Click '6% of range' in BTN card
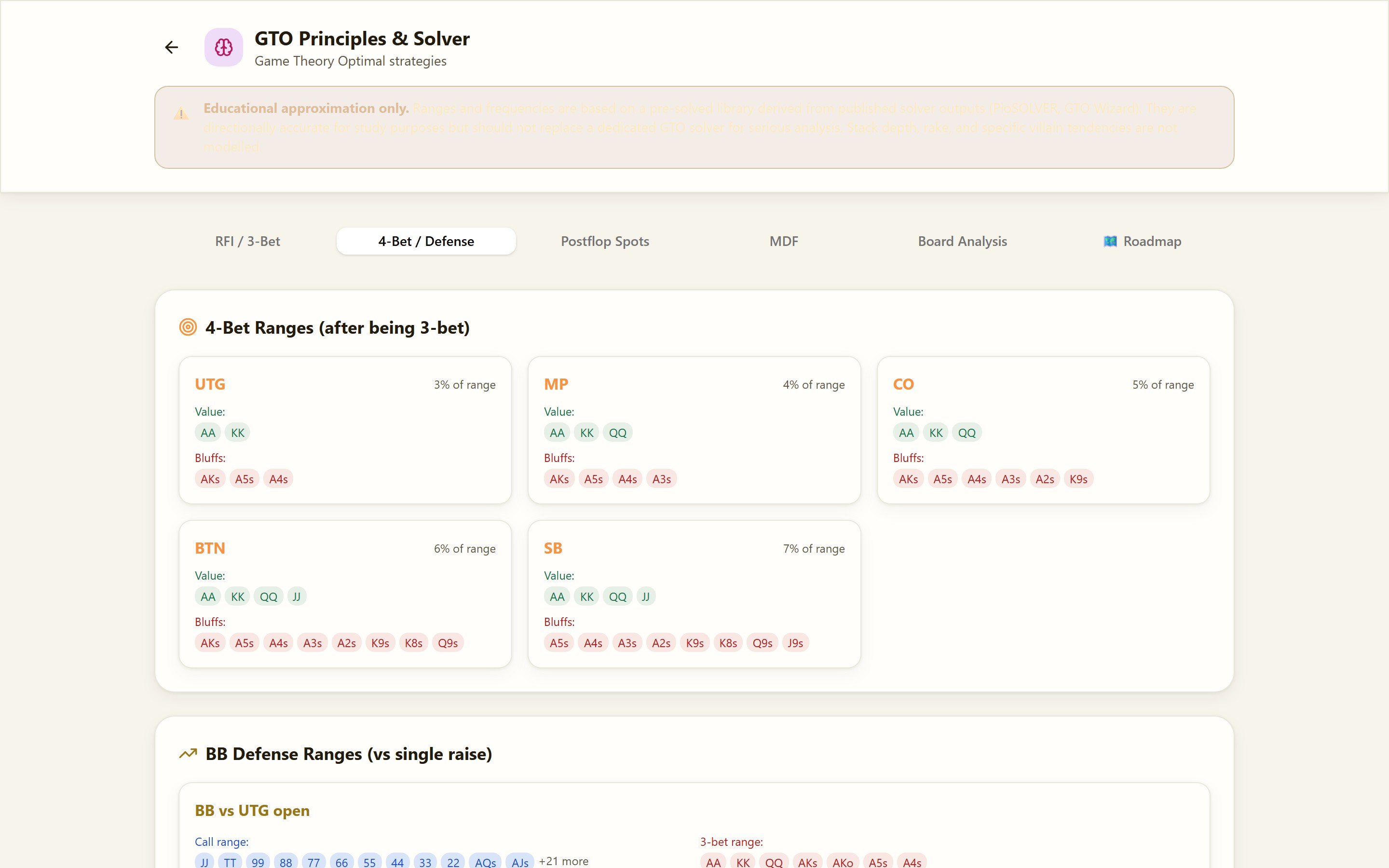Viewport: 1389px width, 868px height. coord(464,549)
